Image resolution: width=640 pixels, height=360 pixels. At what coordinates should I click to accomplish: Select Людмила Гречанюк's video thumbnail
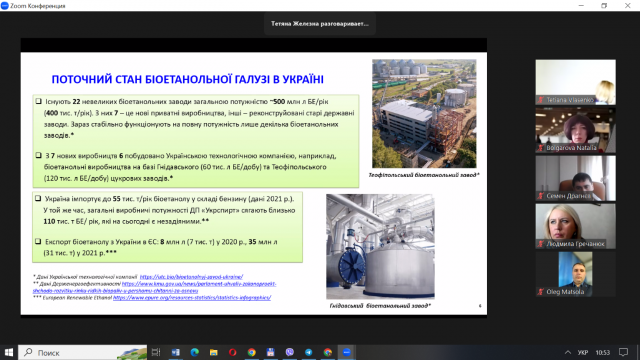(576, 226)
